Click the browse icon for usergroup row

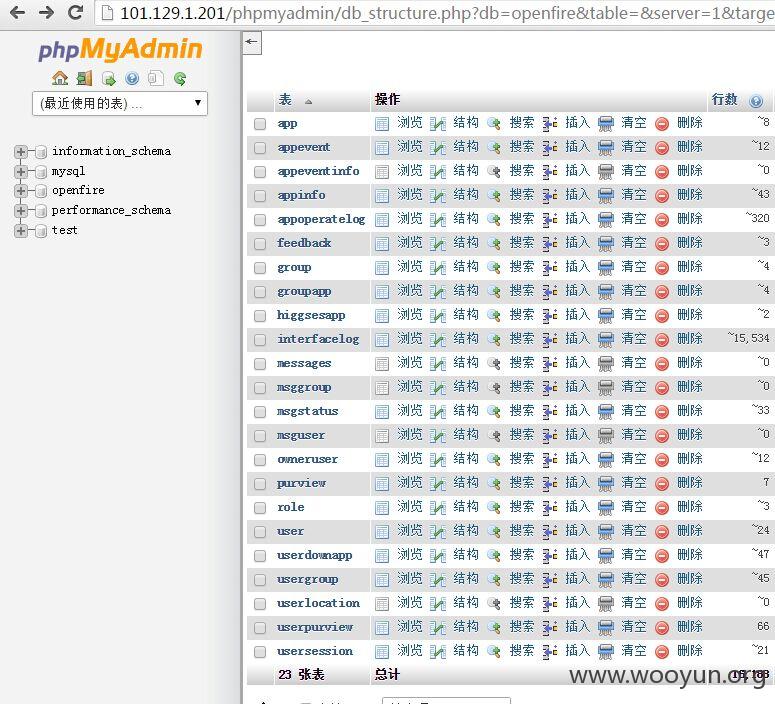pos(382,580)
